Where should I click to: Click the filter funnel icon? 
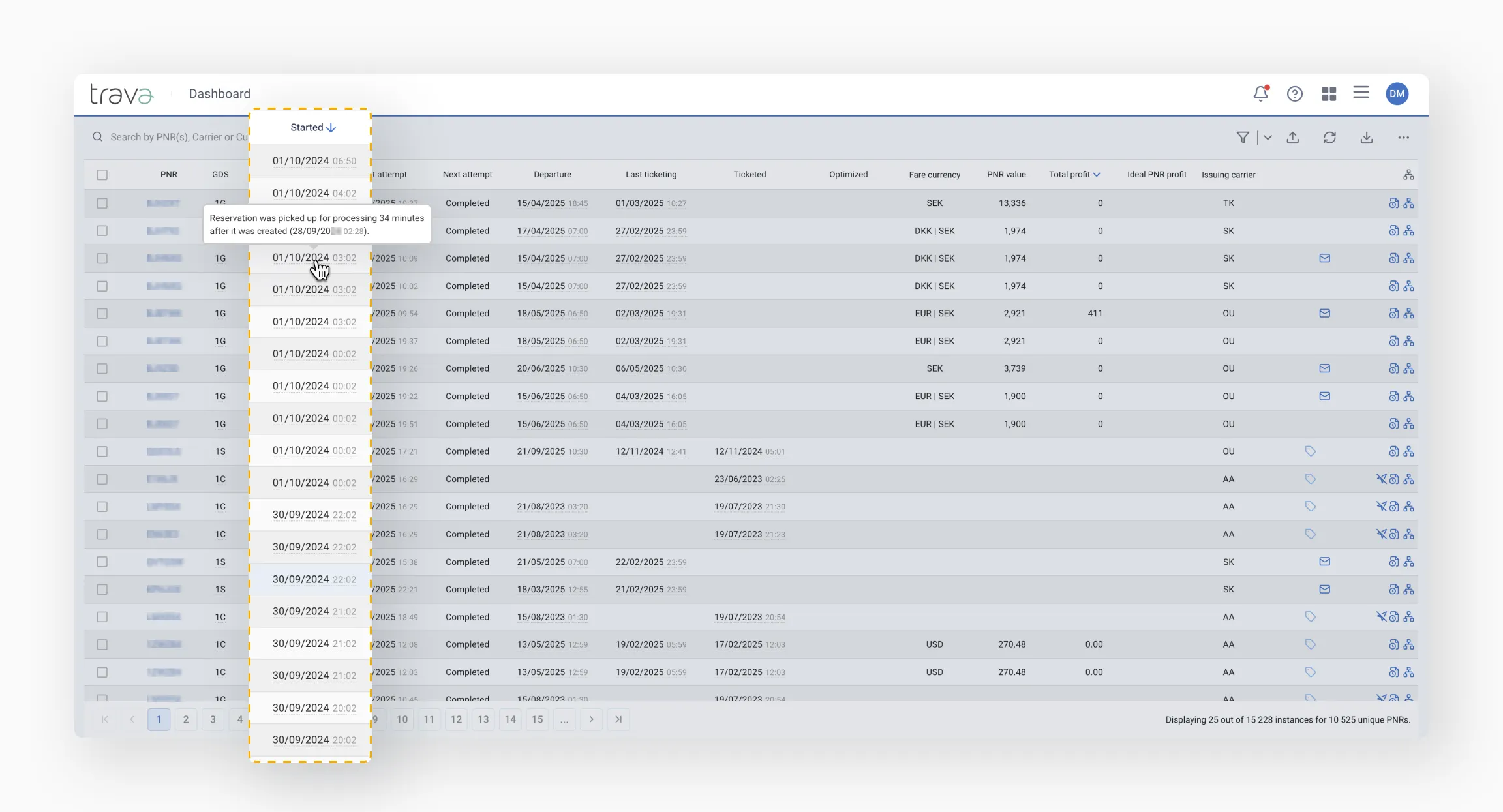(1243, 138)
